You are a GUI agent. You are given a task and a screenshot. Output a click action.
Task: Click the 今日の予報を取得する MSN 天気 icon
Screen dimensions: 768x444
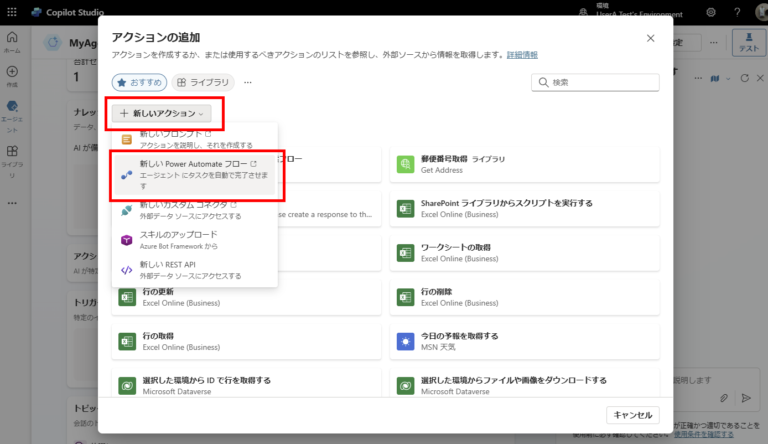406,341
